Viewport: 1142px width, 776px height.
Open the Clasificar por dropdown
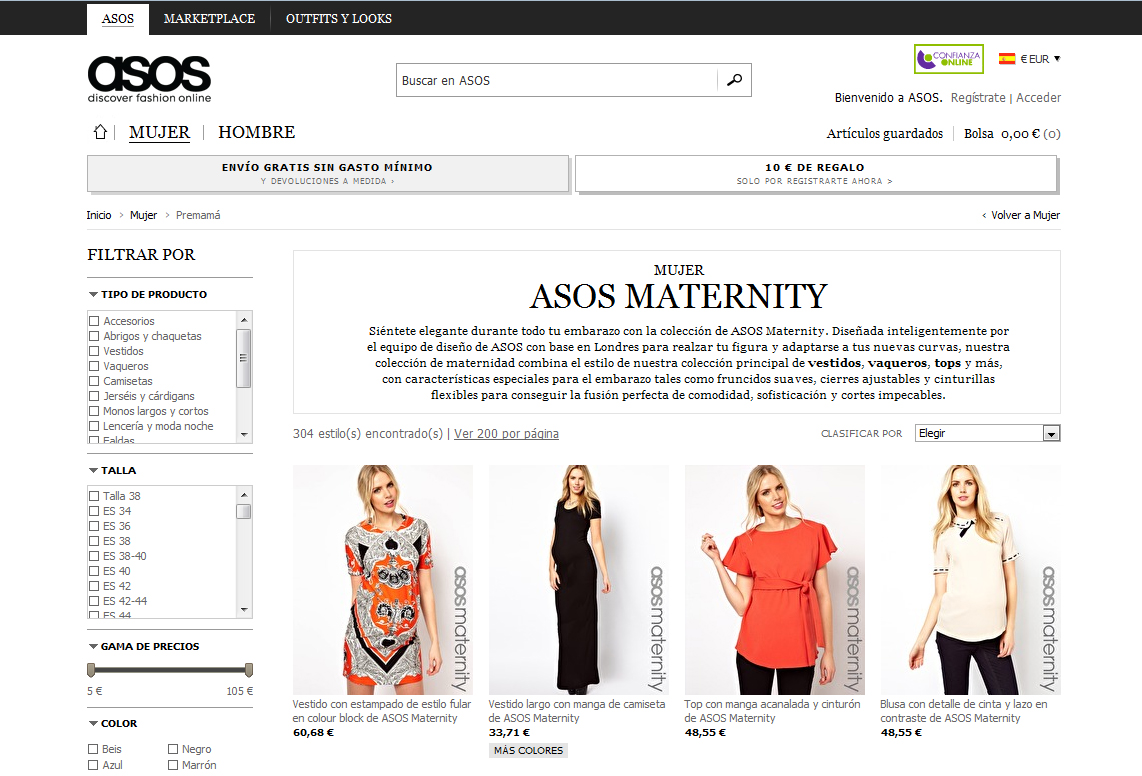(x=988, y=434)
